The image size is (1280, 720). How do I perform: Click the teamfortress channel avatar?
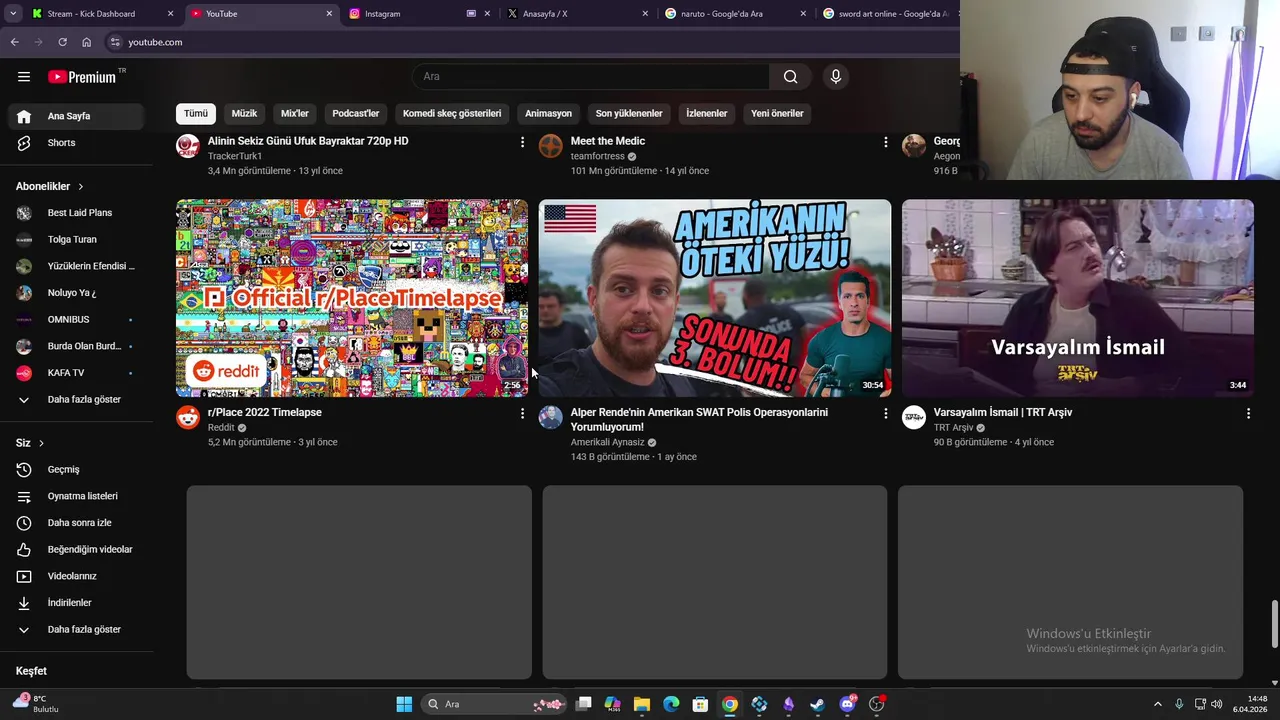(x=551, y=146)
